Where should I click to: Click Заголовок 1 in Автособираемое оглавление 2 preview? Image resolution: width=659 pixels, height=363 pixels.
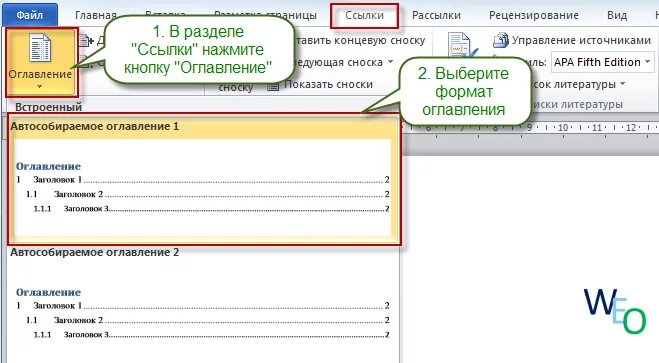point(58,306)
